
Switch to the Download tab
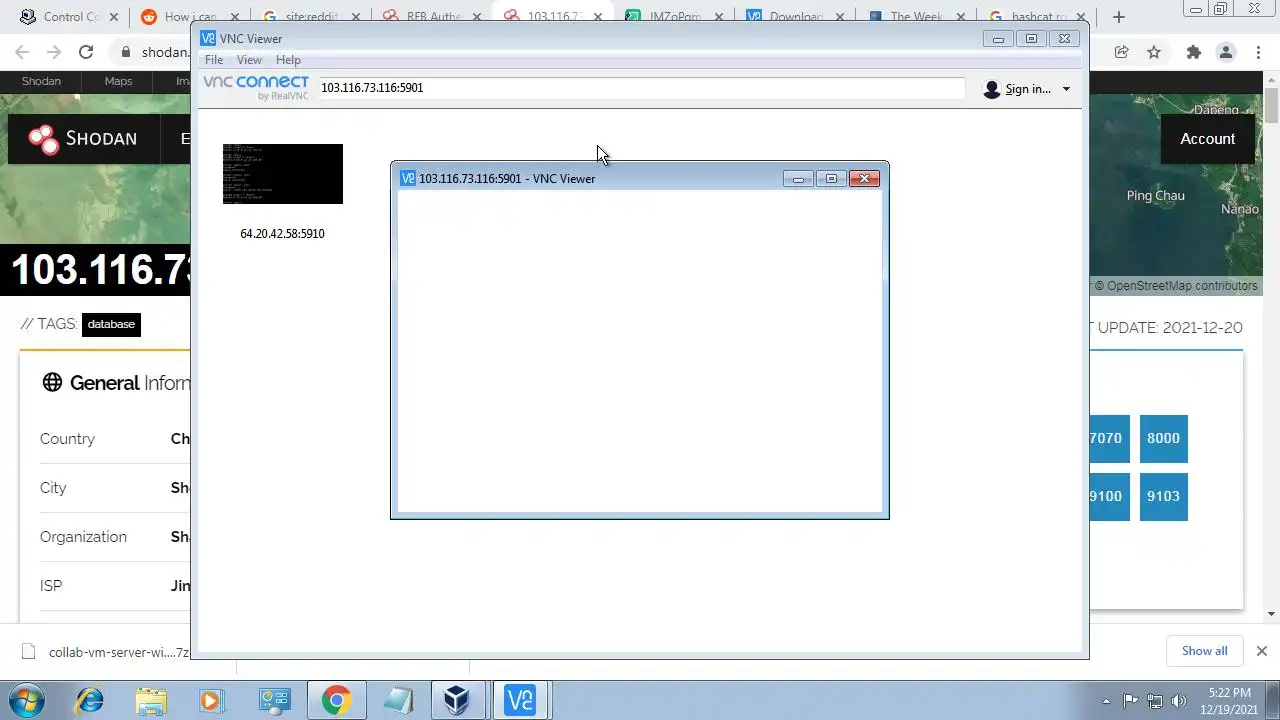[x=794, y=17]
